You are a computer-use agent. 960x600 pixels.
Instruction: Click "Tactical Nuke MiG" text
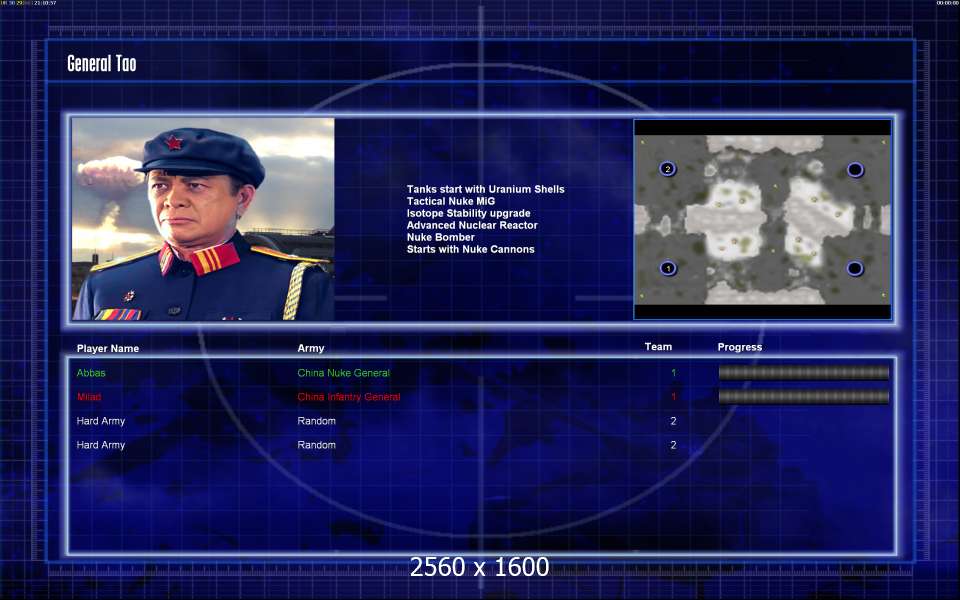point(451,201)
